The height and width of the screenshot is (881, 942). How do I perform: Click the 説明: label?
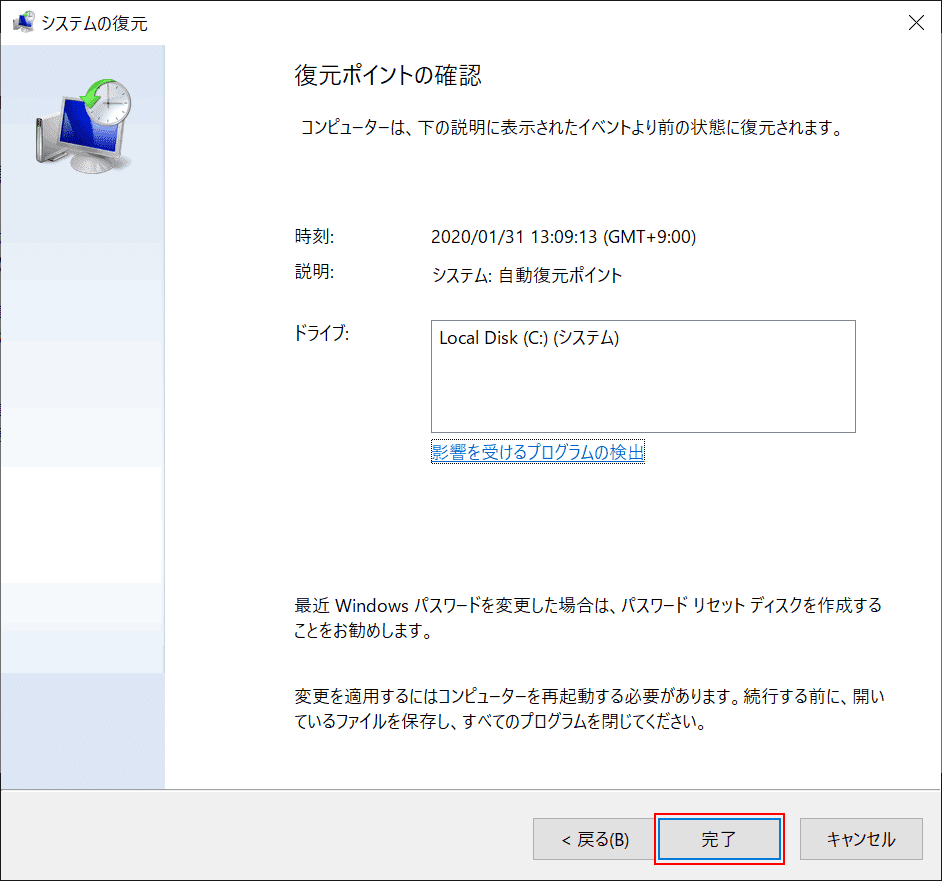314,272
